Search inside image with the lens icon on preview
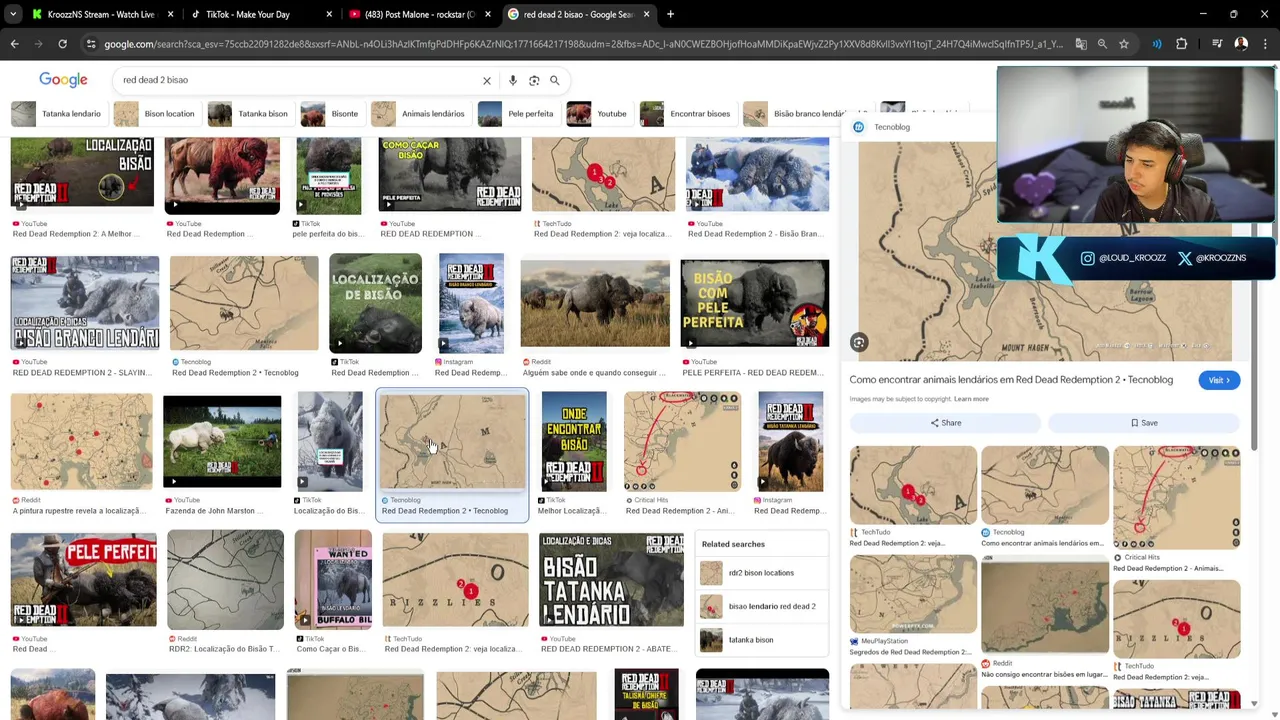The width and height of the screenshot is (1280, 720). [859, 342]
